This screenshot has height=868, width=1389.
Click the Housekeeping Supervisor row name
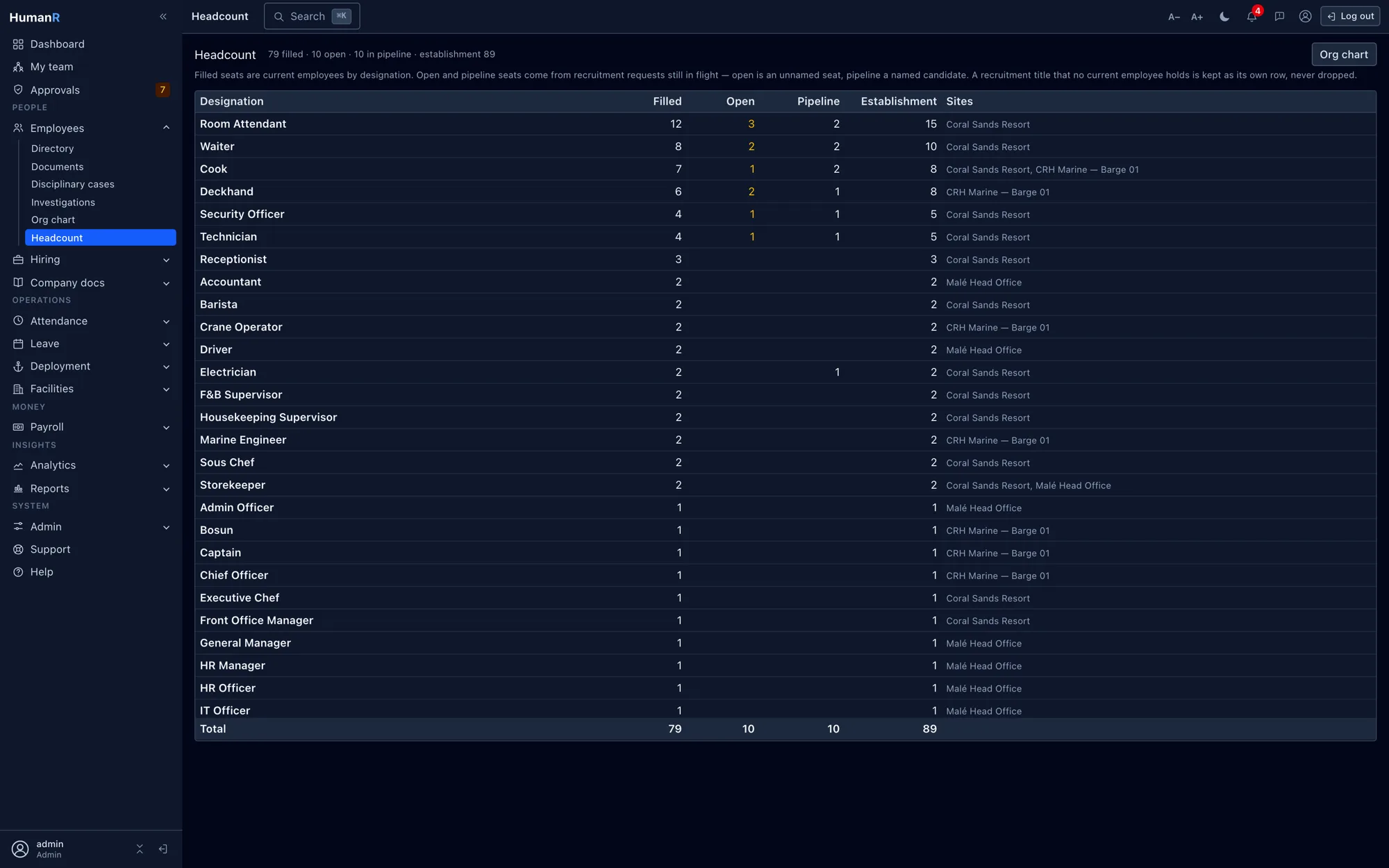[x=268, y=417]
